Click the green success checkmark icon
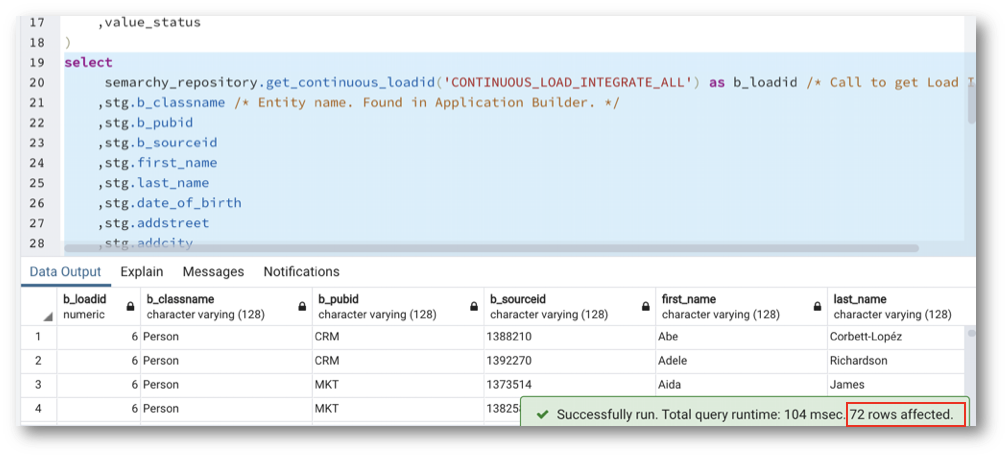Screen dimensions: 1007x457 pos(541,414)
